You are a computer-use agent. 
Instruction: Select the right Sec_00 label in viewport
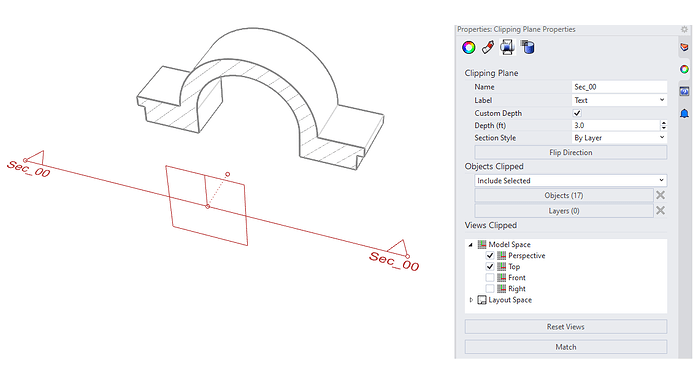[x=394, y=262]
